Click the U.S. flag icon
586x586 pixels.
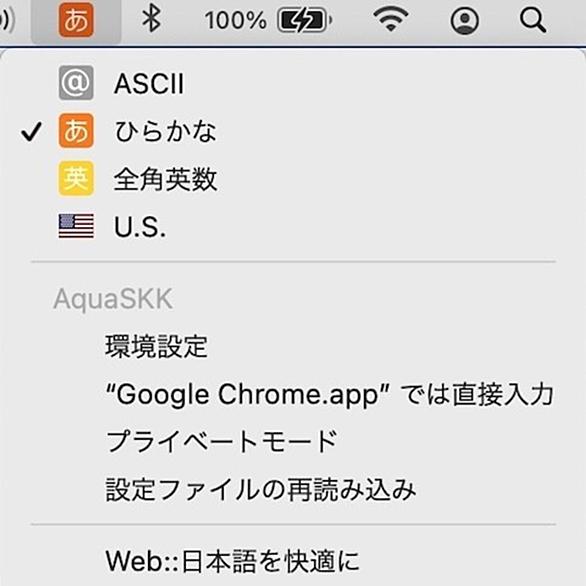click(x=76, y=226)
